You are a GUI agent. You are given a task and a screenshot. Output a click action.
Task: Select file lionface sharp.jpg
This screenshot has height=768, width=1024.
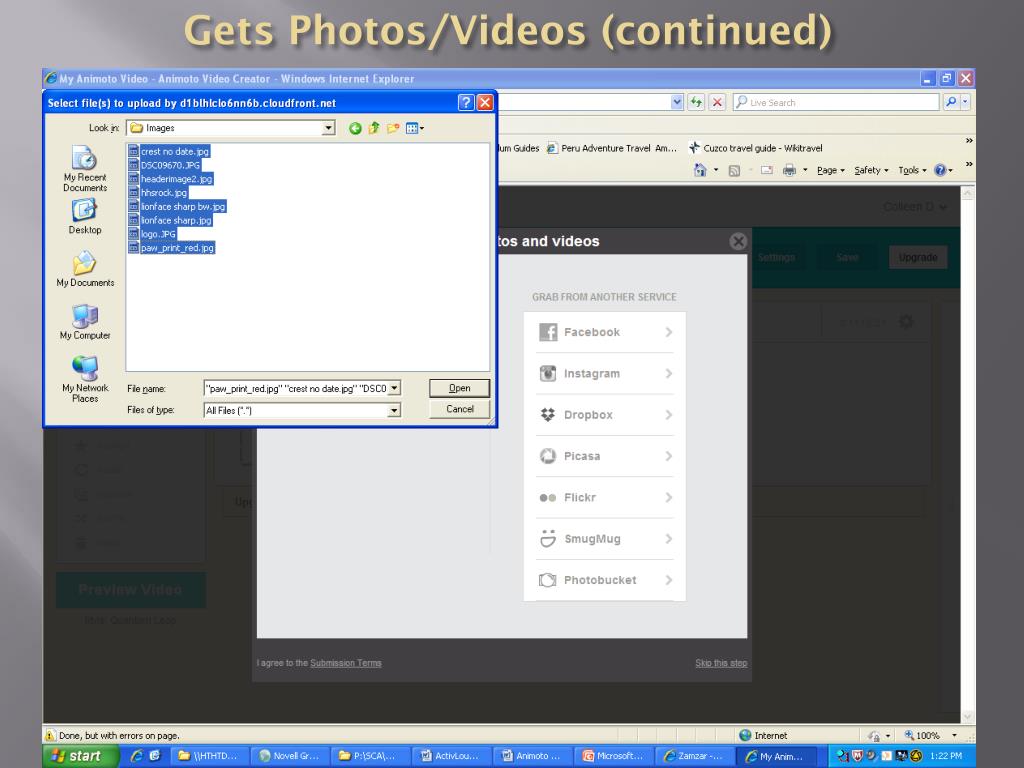171,220
